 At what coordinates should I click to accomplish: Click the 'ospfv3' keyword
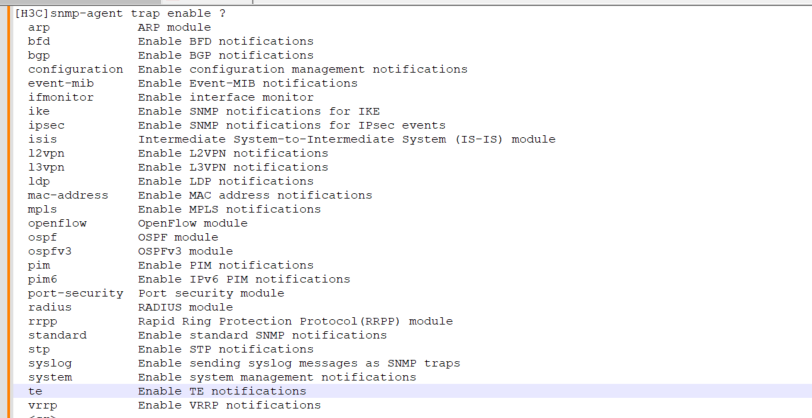(x=50, y=251)
